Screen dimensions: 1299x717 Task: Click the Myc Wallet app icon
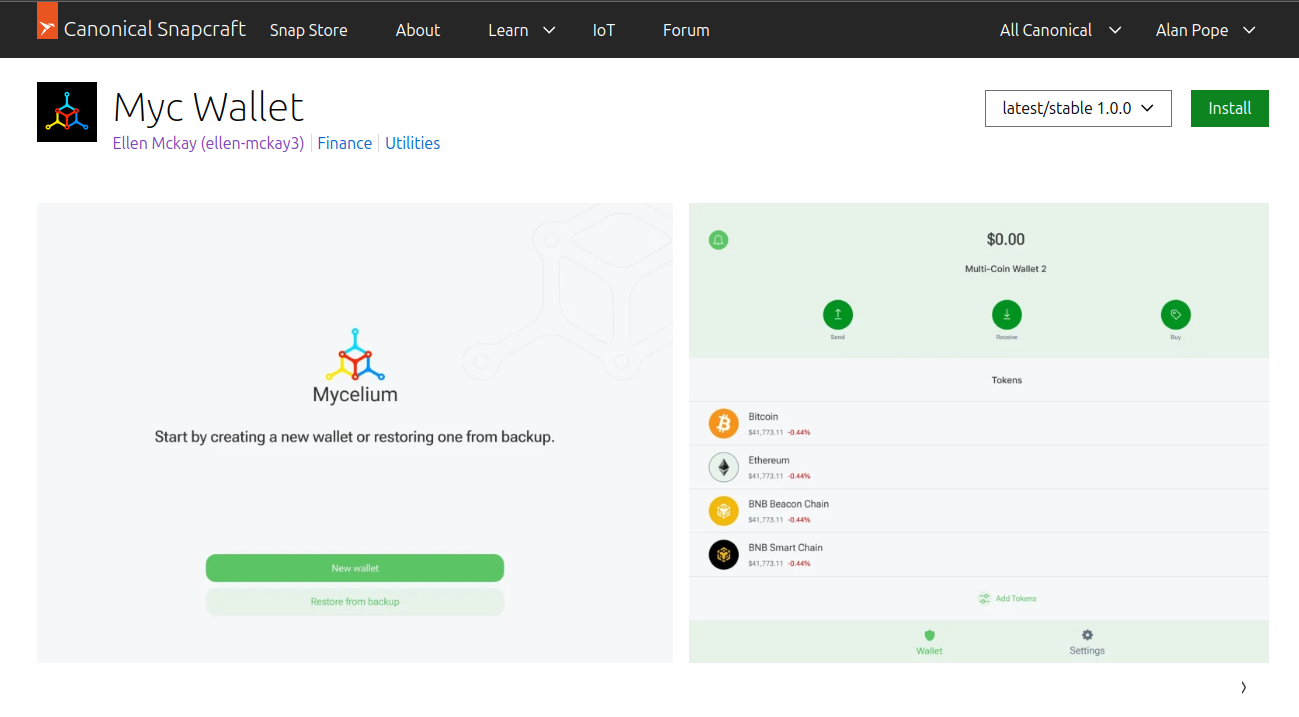tap(67, 112)
